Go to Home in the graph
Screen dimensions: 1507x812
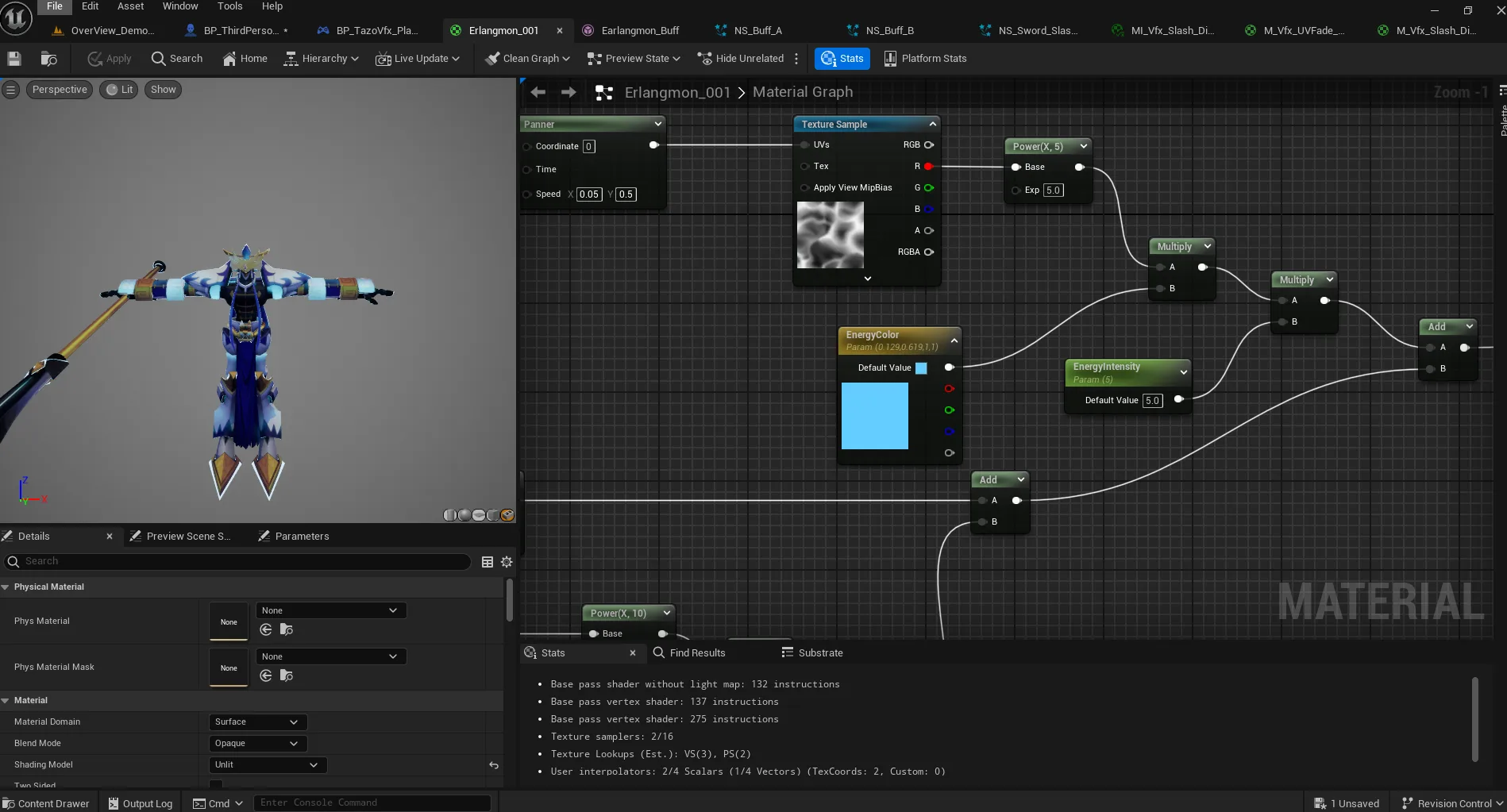point(245,59)
